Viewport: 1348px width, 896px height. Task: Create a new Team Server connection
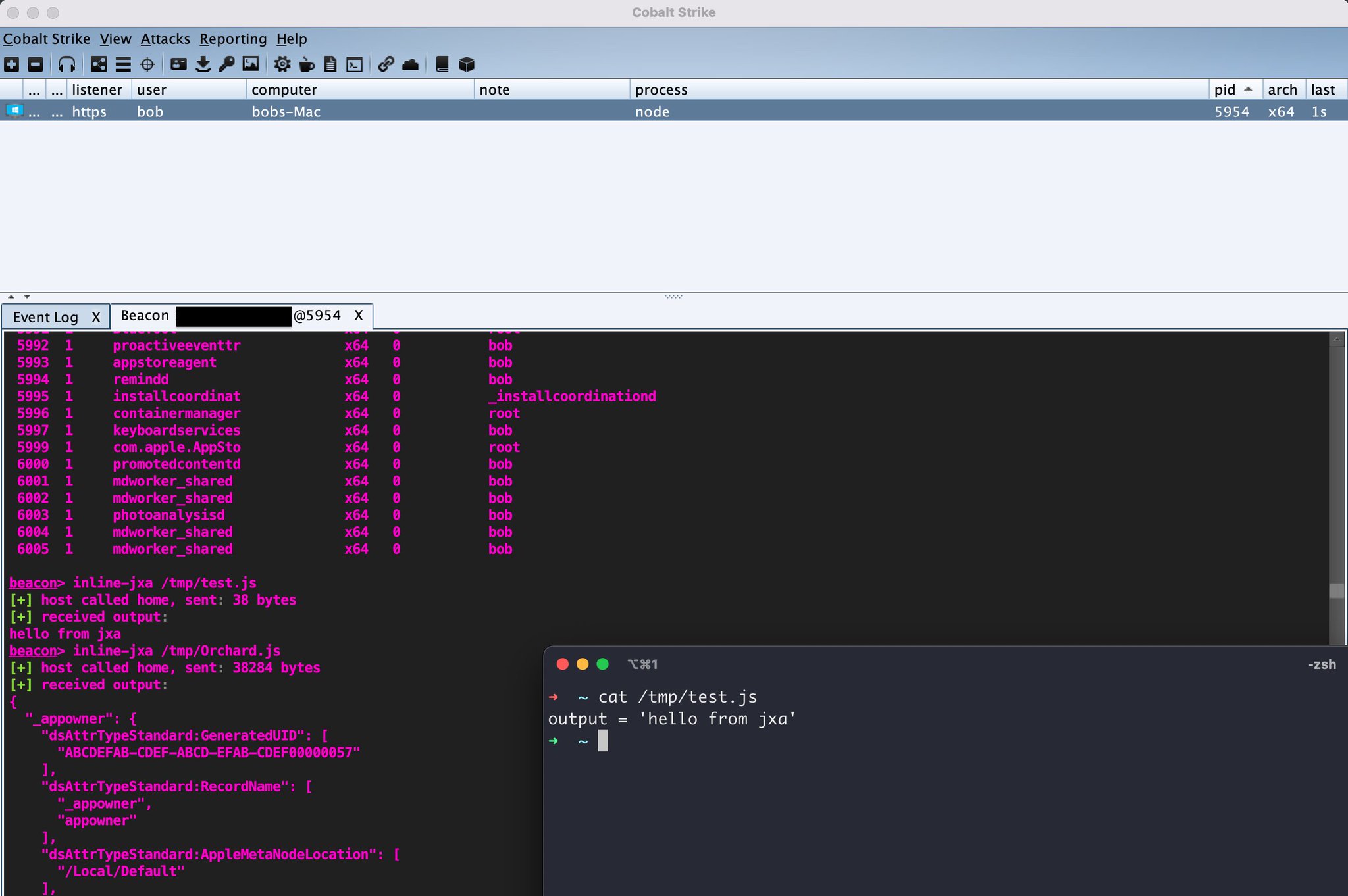click(12, 64)
